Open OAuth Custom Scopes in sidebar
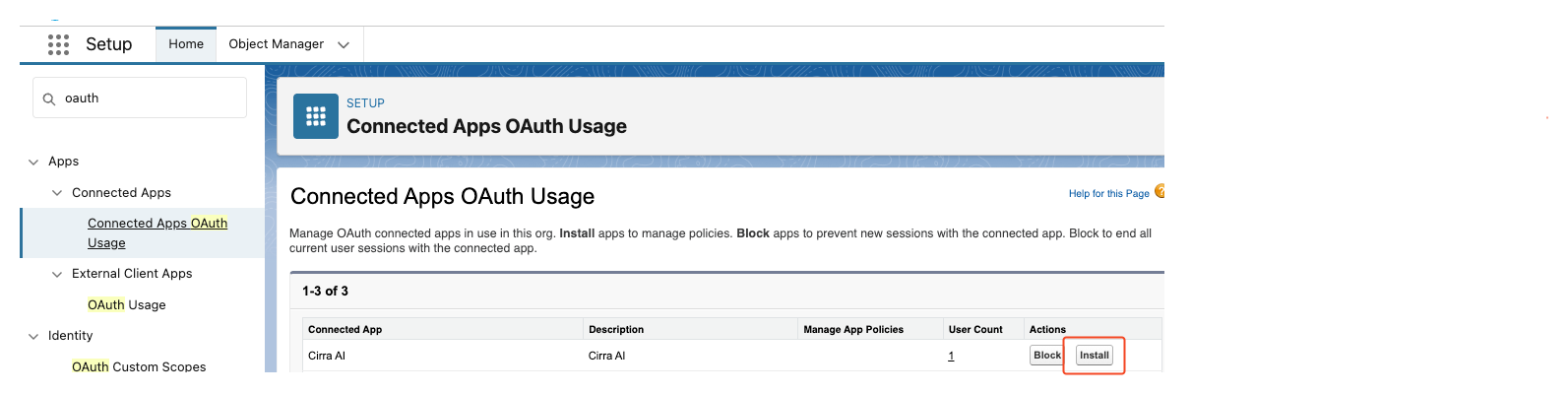This screenshot has height=394, width=1568. tap(139, 366)
